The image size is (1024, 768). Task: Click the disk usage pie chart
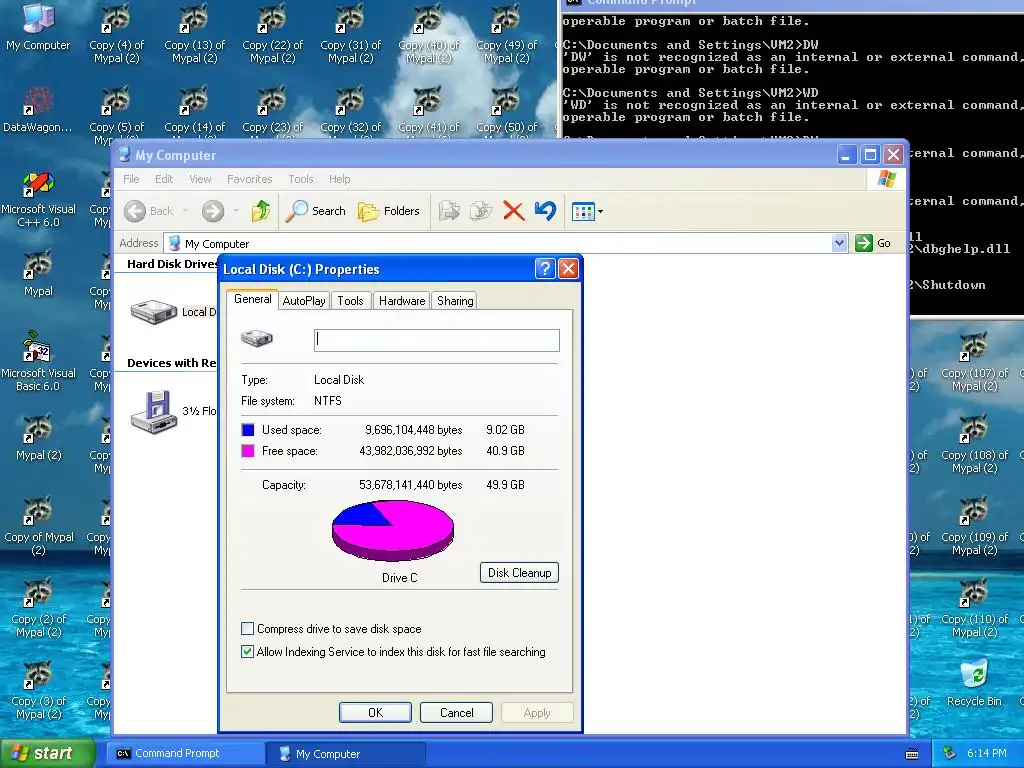(x=392, y=530)
